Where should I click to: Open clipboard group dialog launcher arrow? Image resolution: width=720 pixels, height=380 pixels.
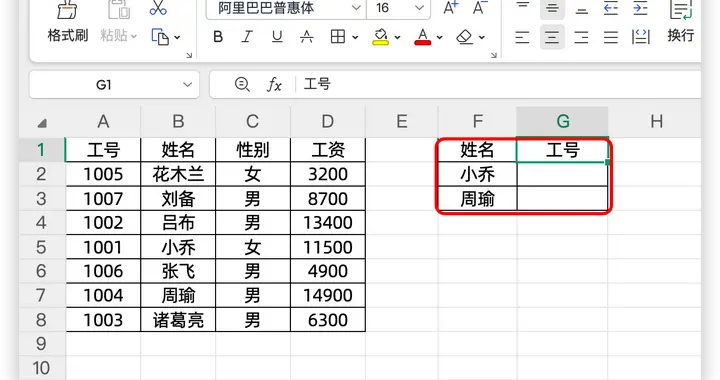(x=189, y=56)
